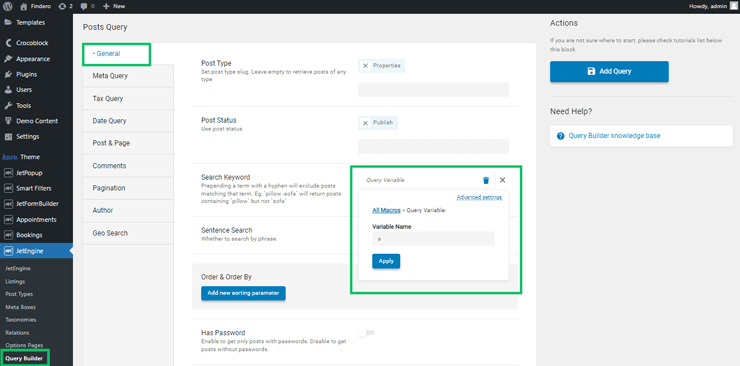
Task: Switch to the Date Query tab
Action: click(x=128, y=121)
